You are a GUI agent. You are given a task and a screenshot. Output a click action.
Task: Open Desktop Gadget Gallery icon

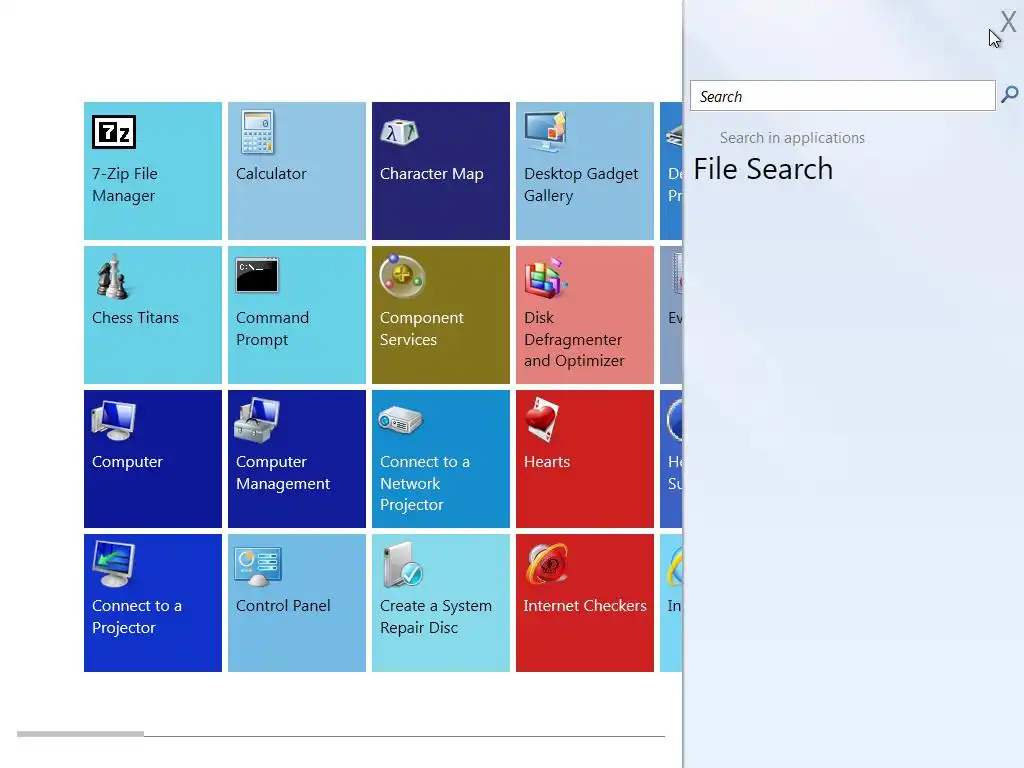coord(545,132)
